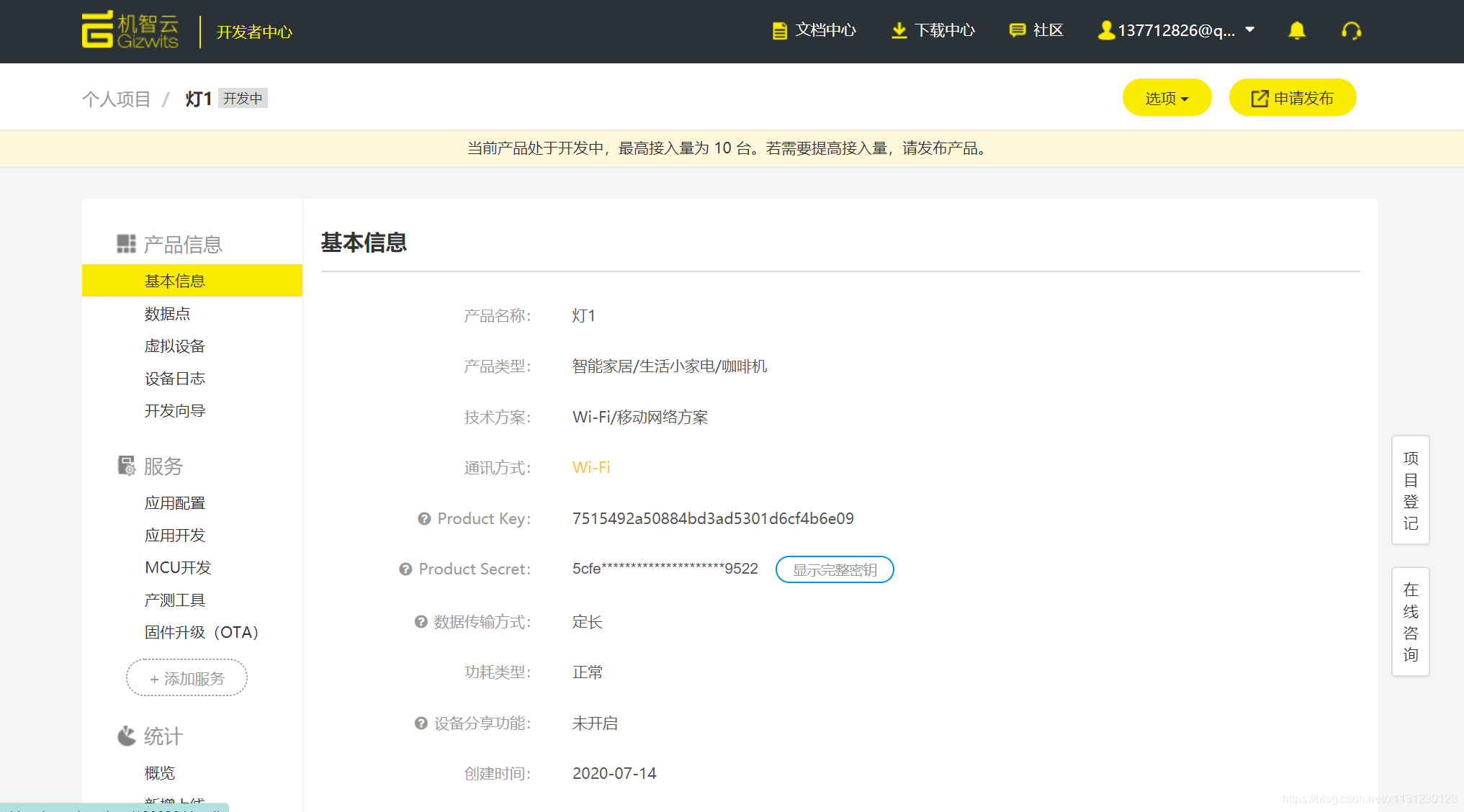
Task: Open notifications bell icon
Action: (1297, 30)
